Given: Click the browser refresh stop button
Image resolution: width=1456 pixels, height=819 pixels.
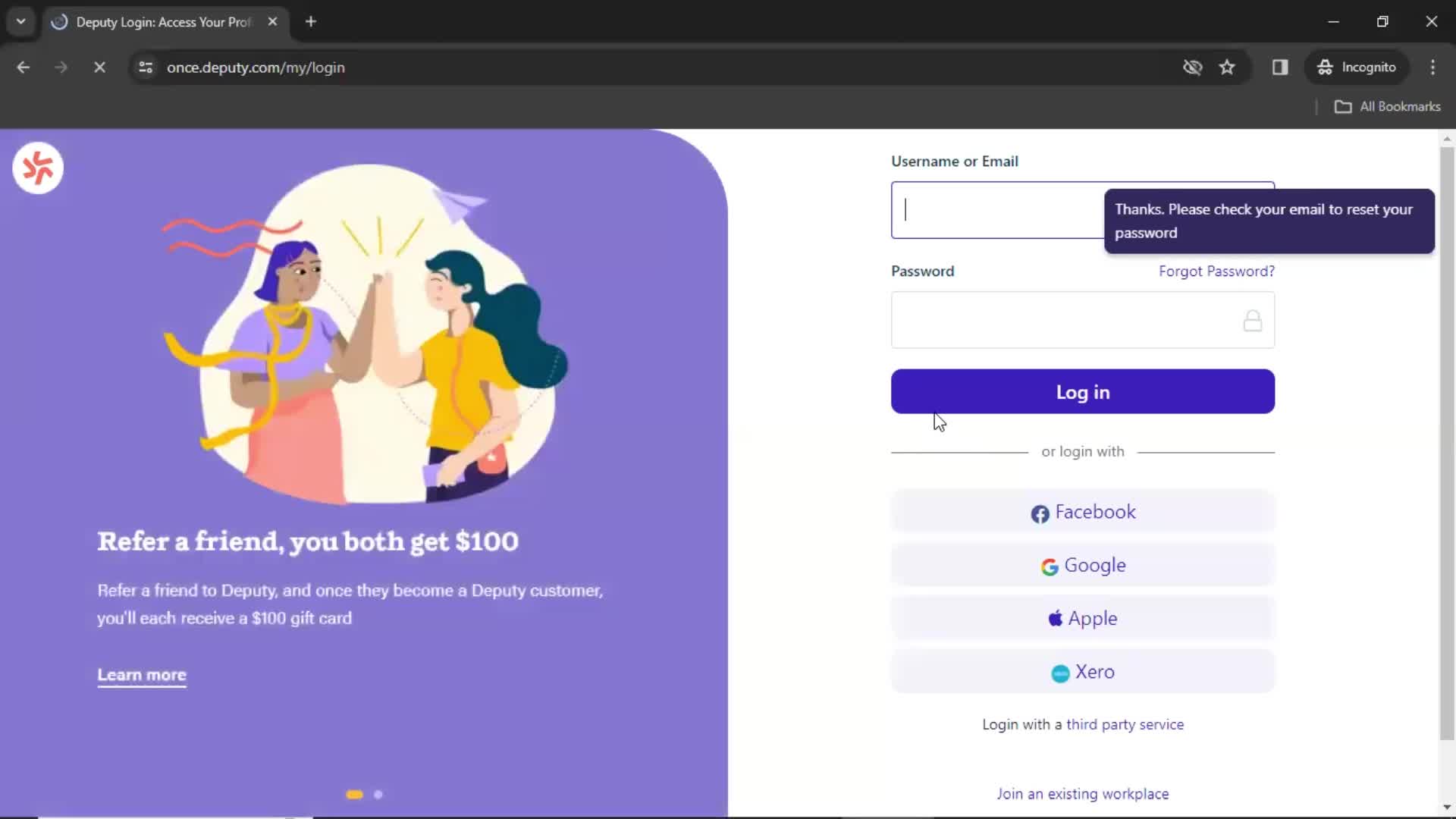Looking at the screenshot, I should tap(98, 67).
